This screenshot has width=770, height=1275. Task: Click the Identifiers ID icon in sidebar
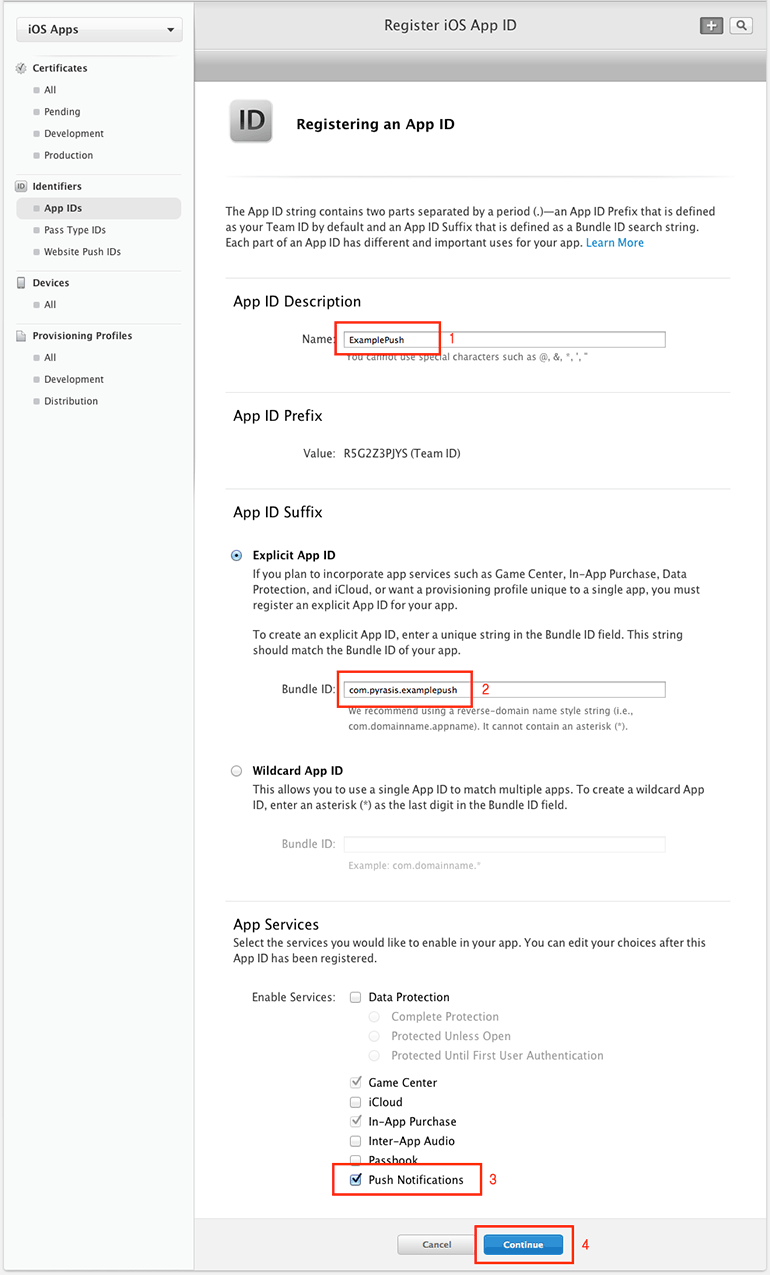(22, 186)
